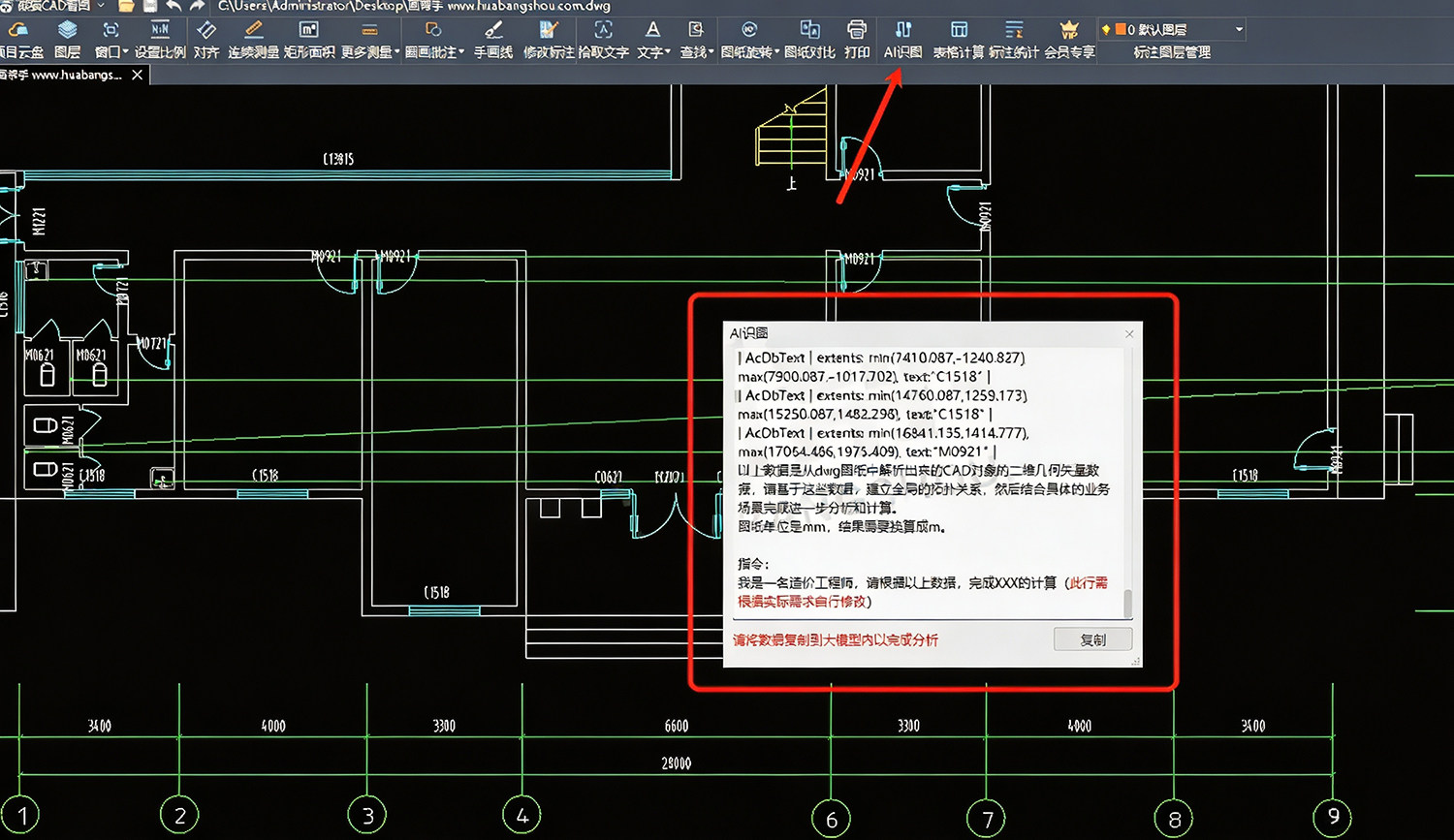Click the AI识图 dialog text scrollbar
1454x840 pixels.
(x=1127, y=482)
